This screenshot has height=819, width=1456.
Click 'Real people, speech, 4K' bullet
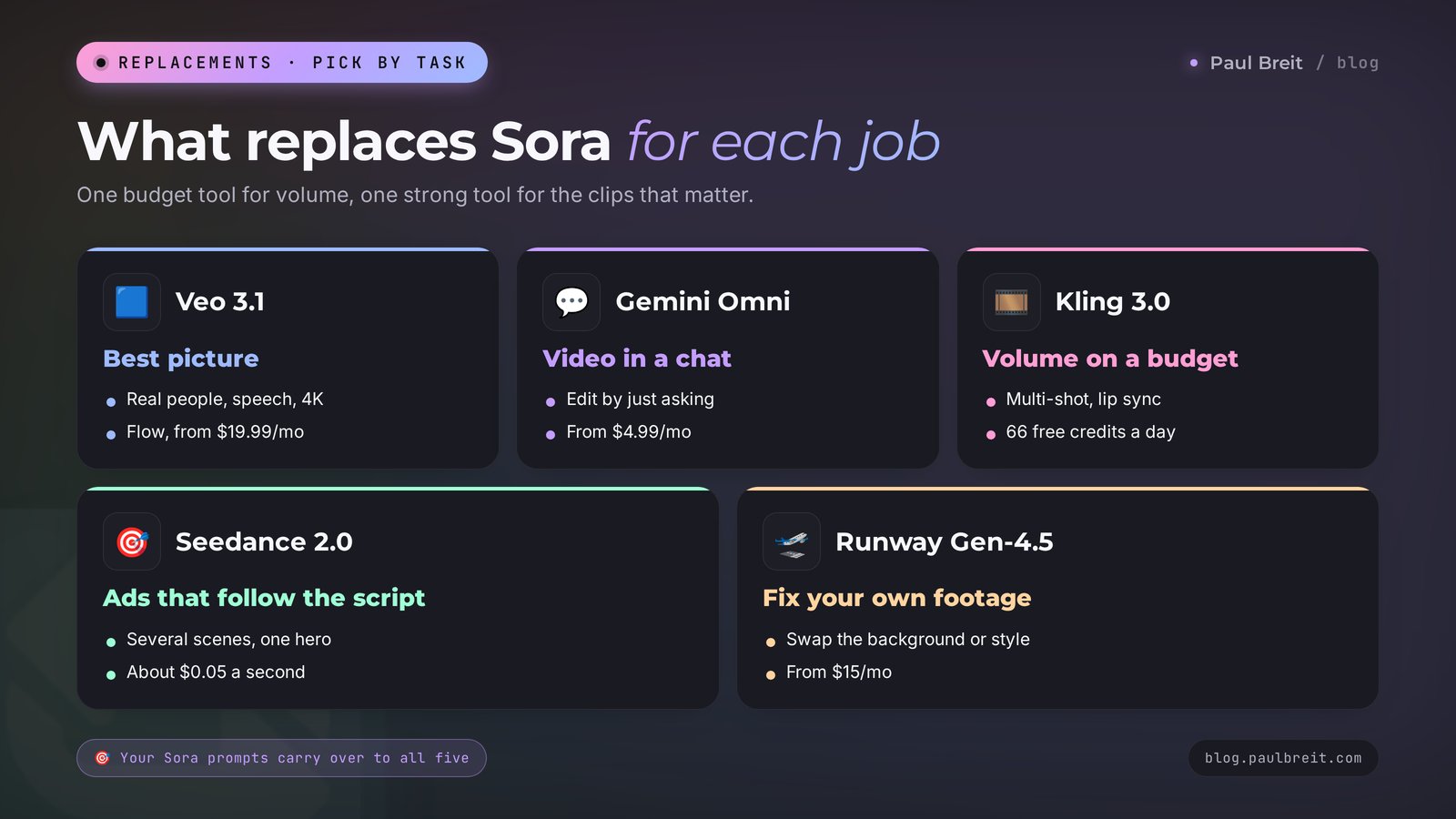tap(225, 399)
